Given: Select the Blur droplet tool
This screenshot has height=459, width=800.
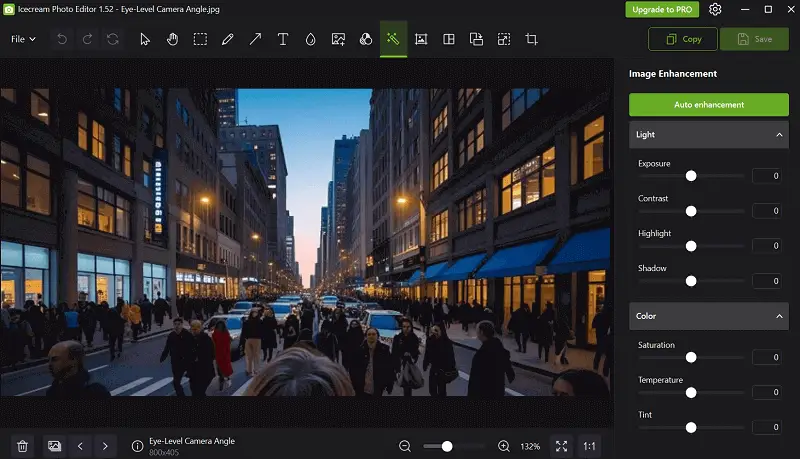Looking at the screenshot, I should click(x=310, y=39).
